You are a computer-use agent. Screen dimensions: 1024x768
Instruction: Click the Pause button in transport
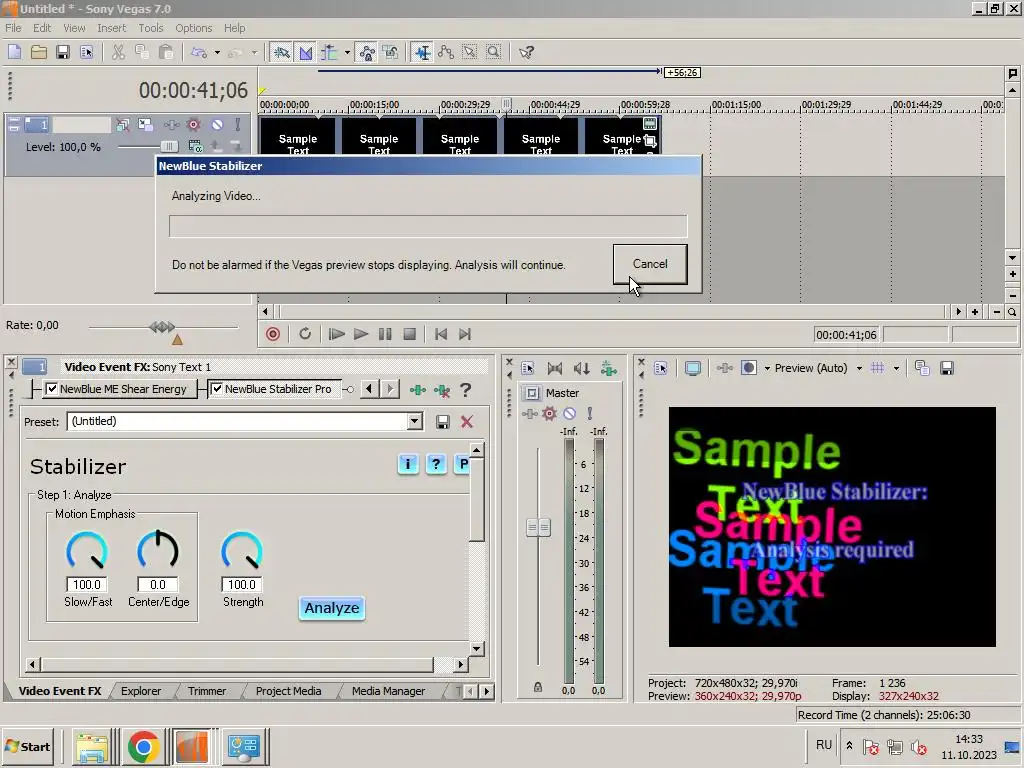(x=385, y=334)
